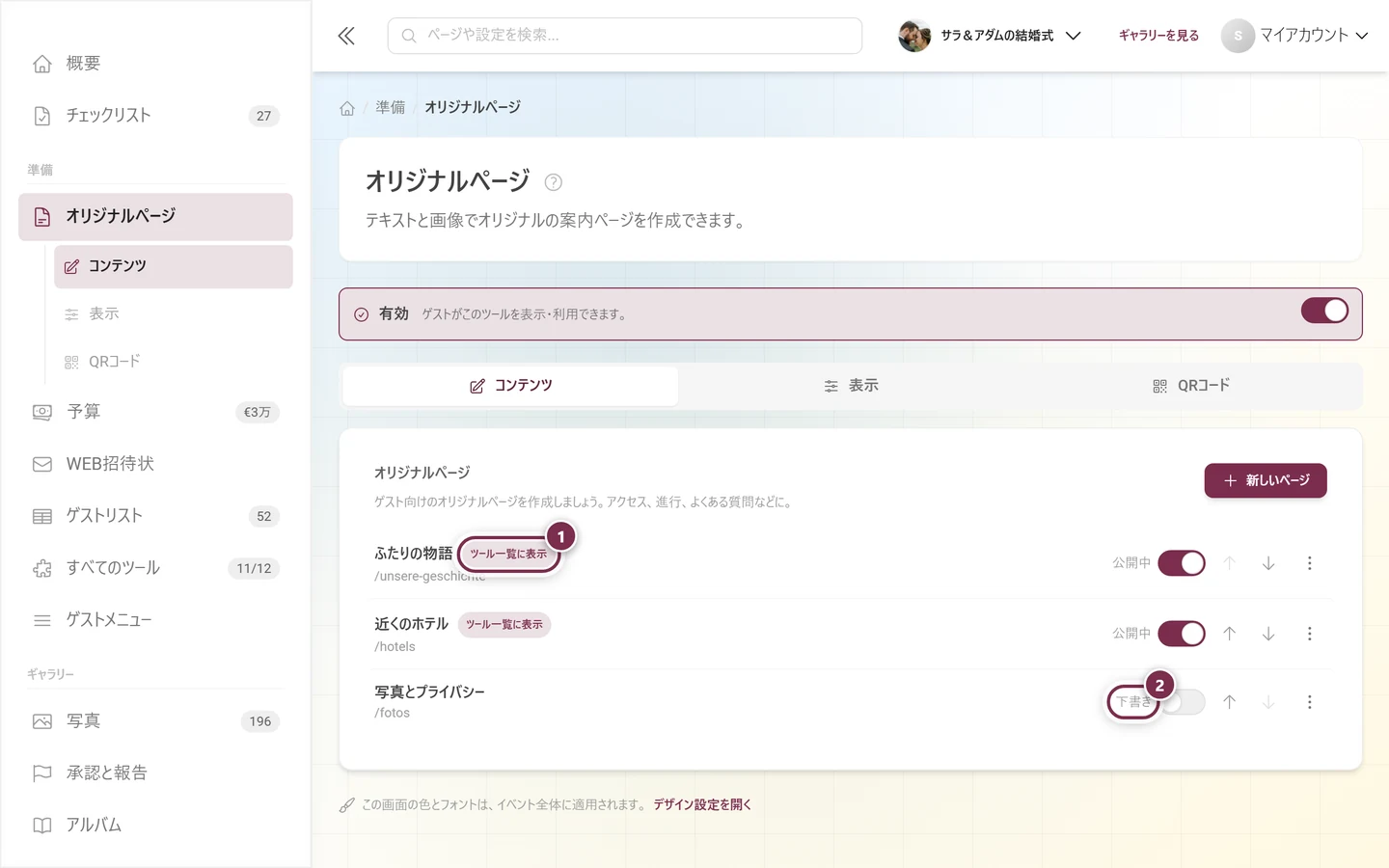Select 表示 in the sidebar submenu

pyautogui.click(x=174, y=314)
